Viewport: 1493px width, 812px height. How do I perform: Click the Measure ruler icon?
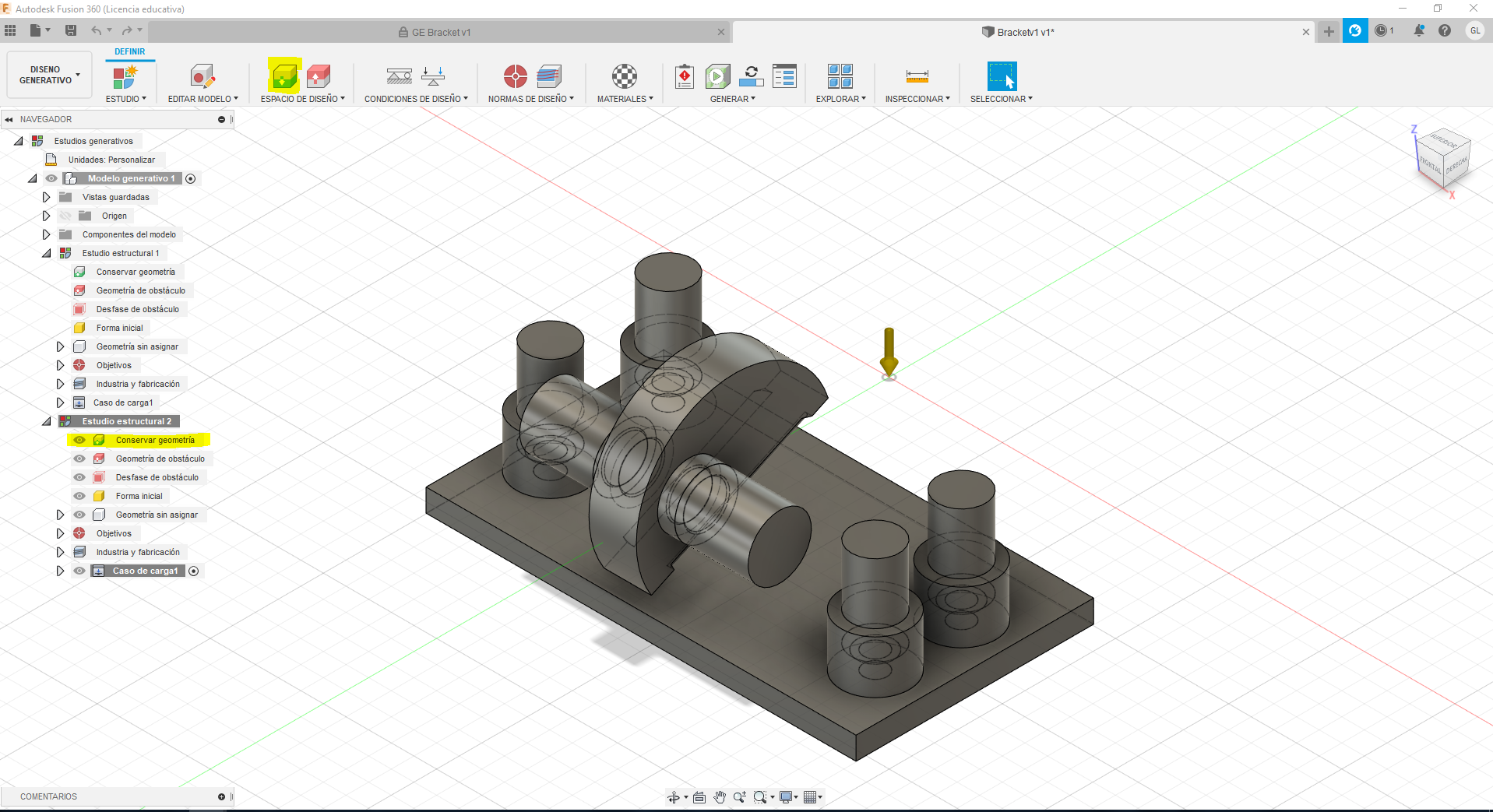pyautogui.click(x=917, y=76)
